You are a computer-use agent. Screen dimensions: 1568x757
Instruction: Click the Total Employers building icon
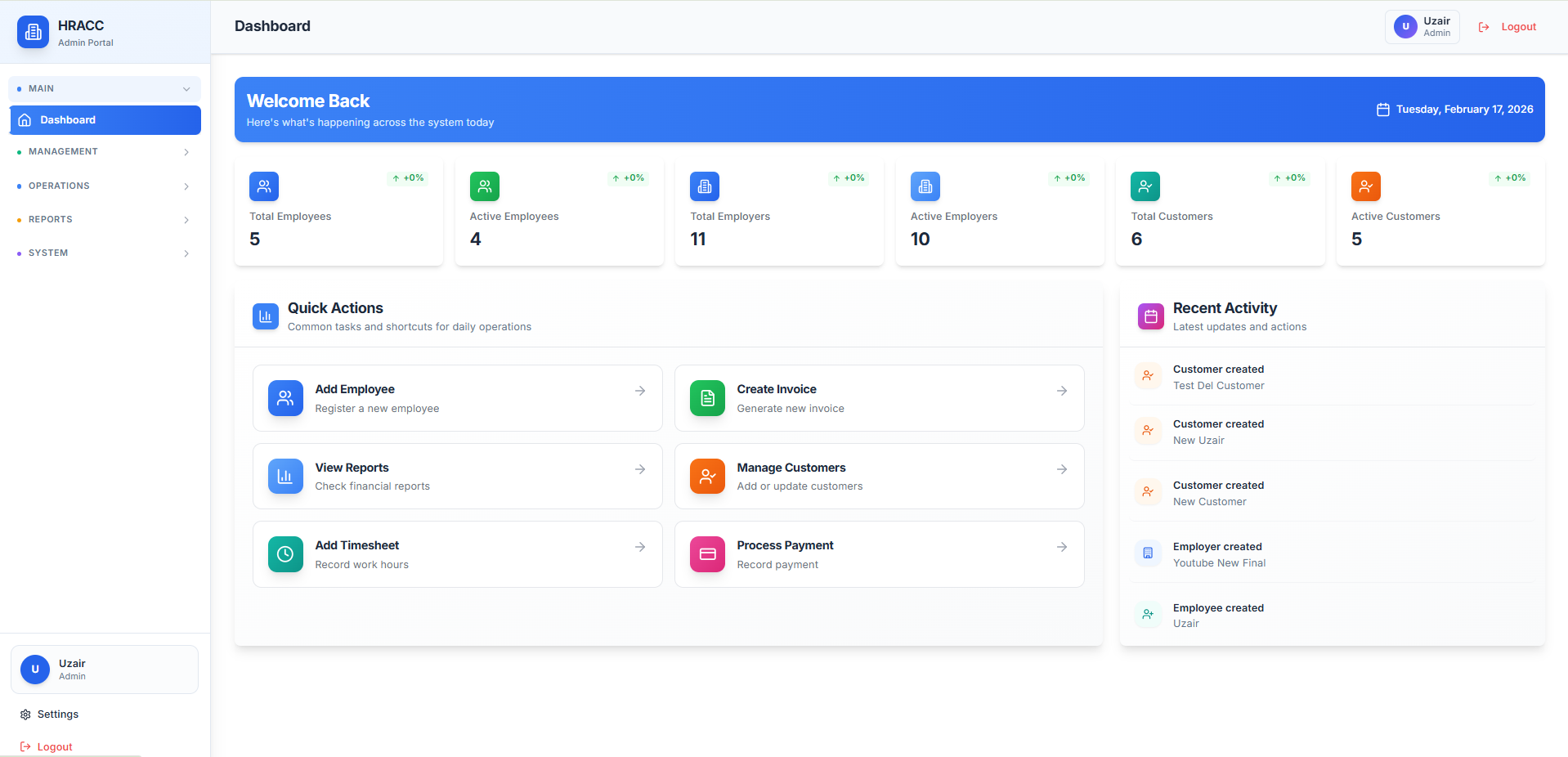click(704, 186)
